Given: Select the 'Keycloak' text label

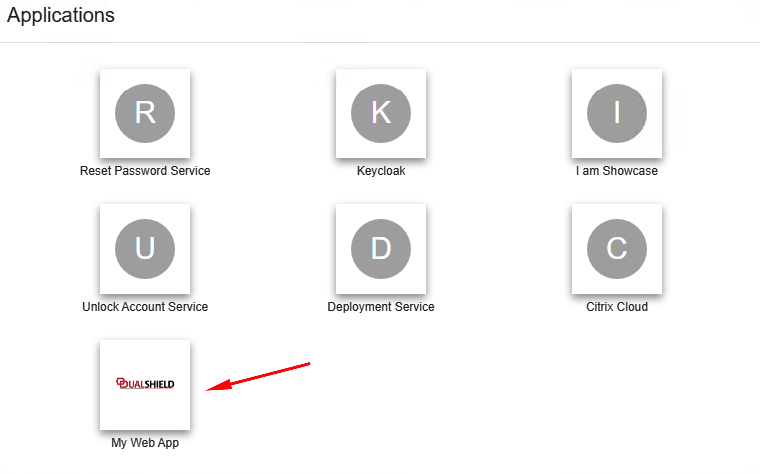Looking at the screenshot, I should click(x=381, y=171).
